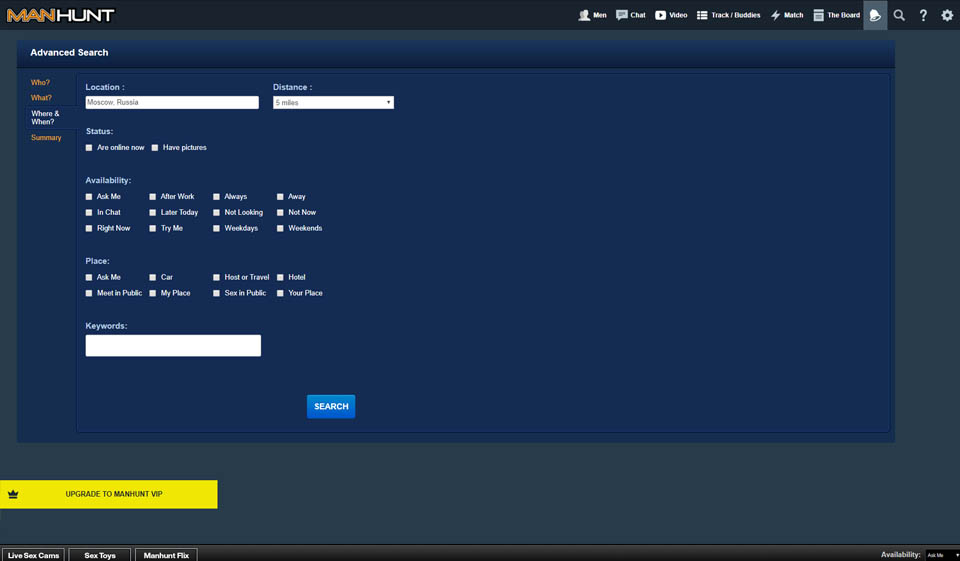Open the help question mark icon
Viewport: 960px width, 561px height.
pyautogui.click(x=923, y=15)
